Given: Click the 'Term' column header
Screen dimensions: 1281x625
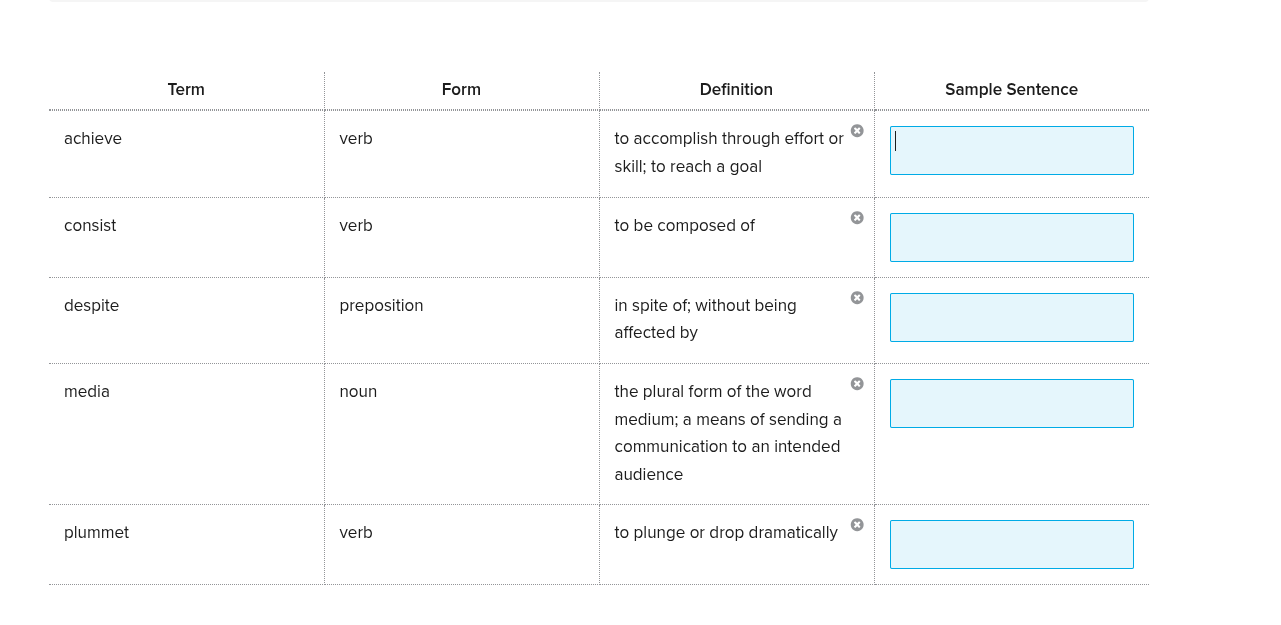Looking at the screenshot, I should (186, 89).
